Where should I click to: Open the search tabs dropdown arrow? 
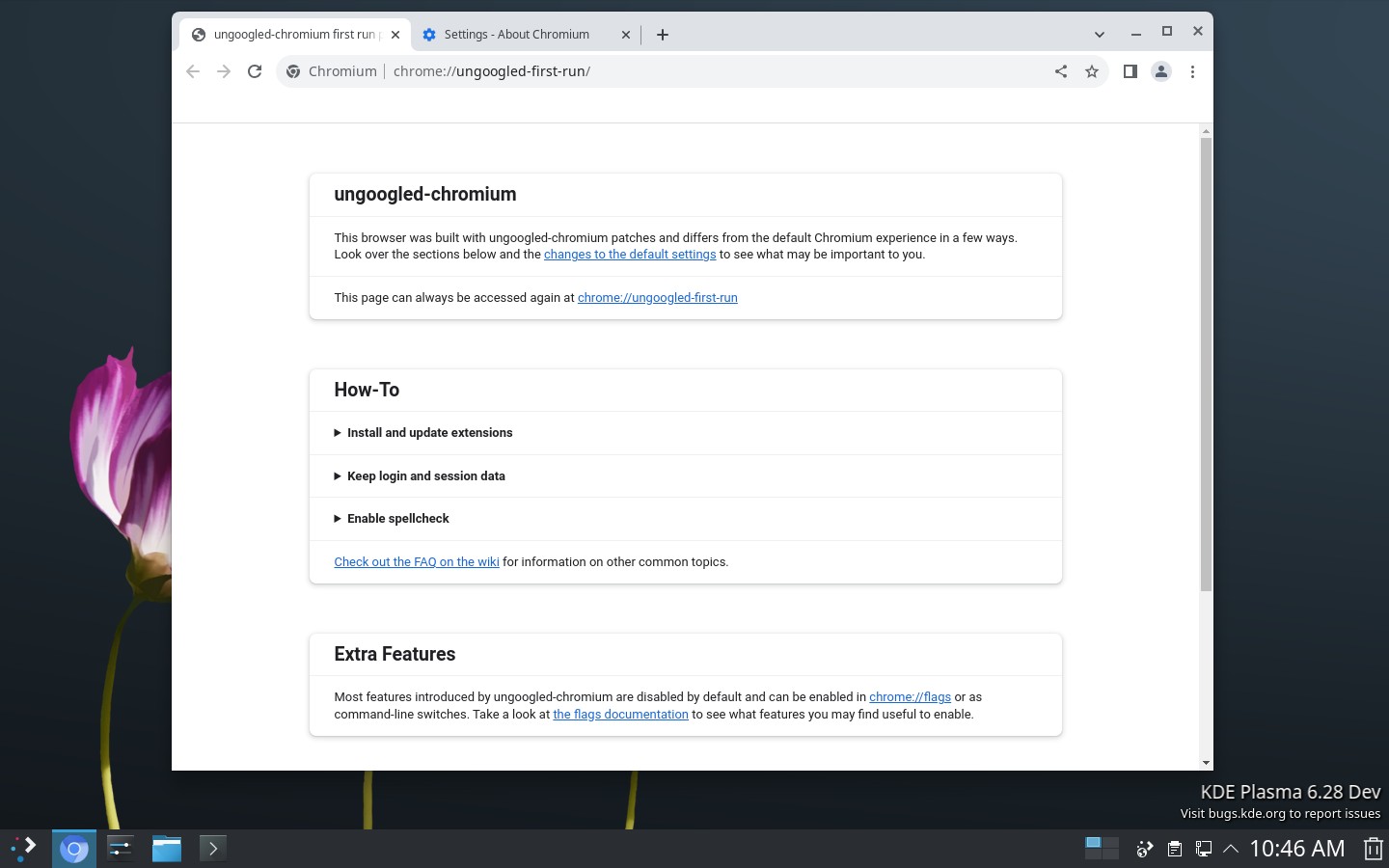(x=1099, y=34)
